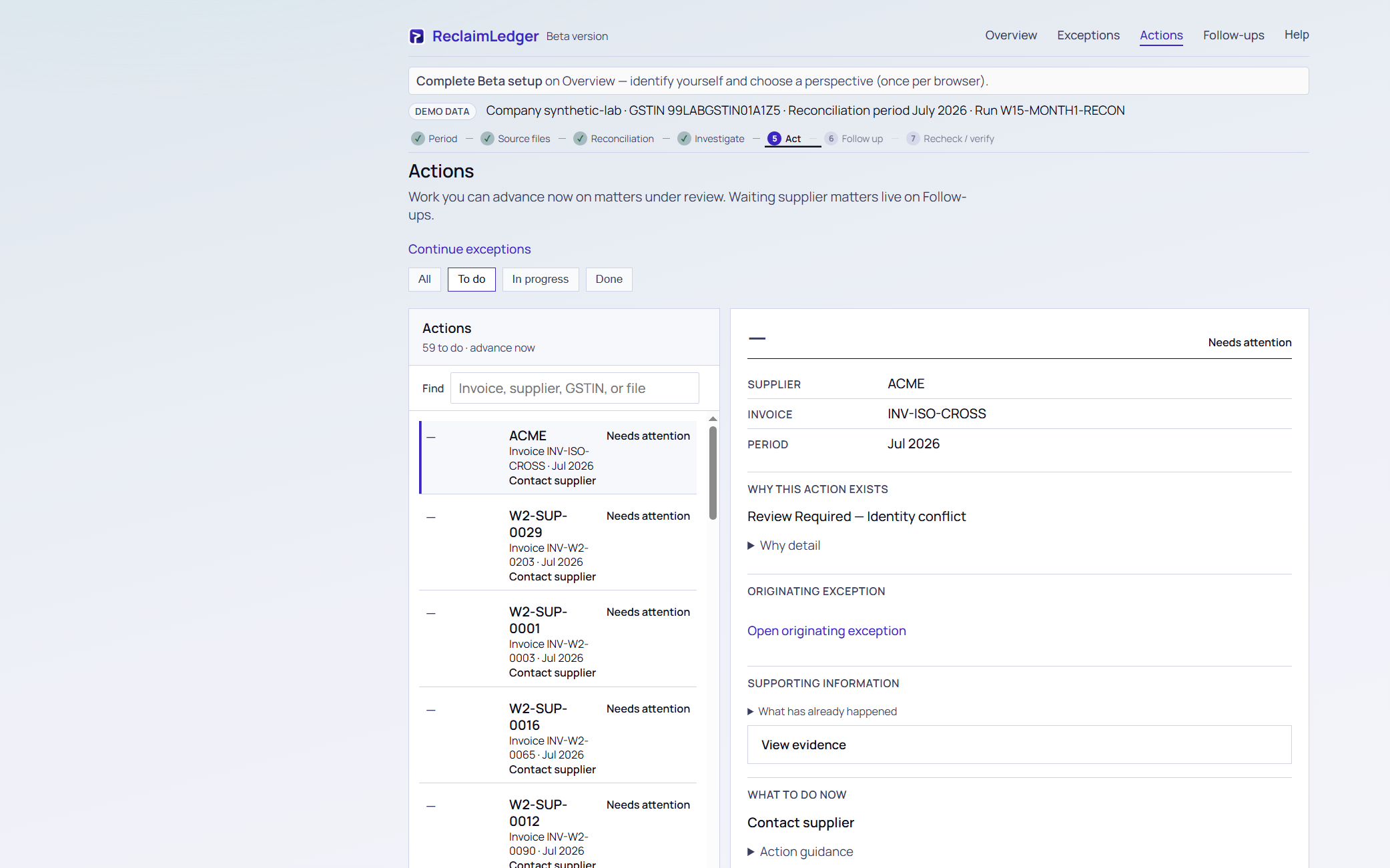The width and height of the screenshot is (1390, 868).
Task: Click the Find search input field
Action: coord(575,388)
